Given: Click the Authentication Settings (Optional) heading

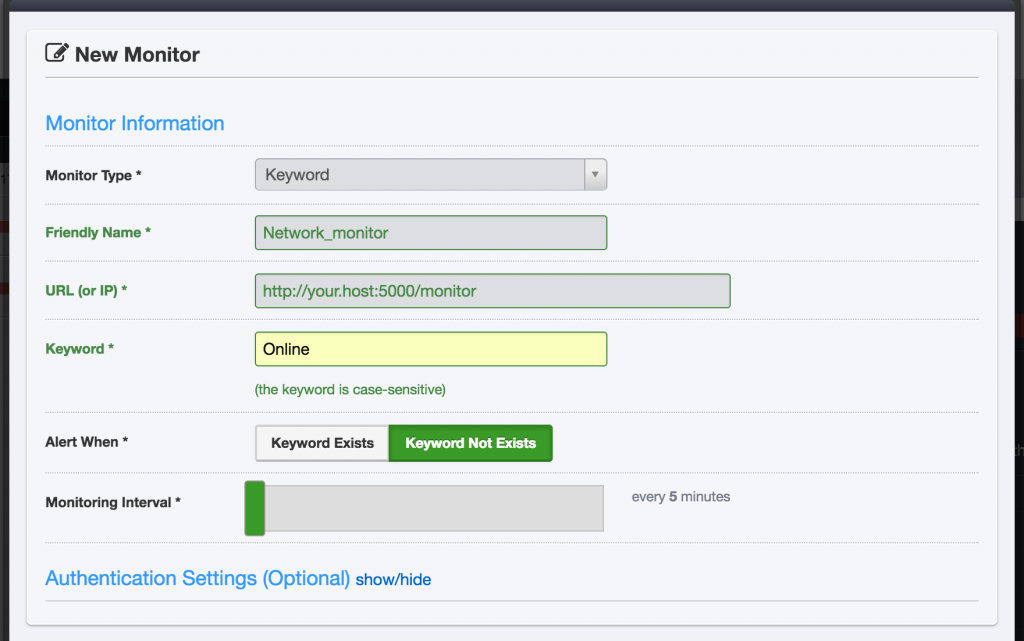Looking at the screenshot, I should tap(197, 579).
